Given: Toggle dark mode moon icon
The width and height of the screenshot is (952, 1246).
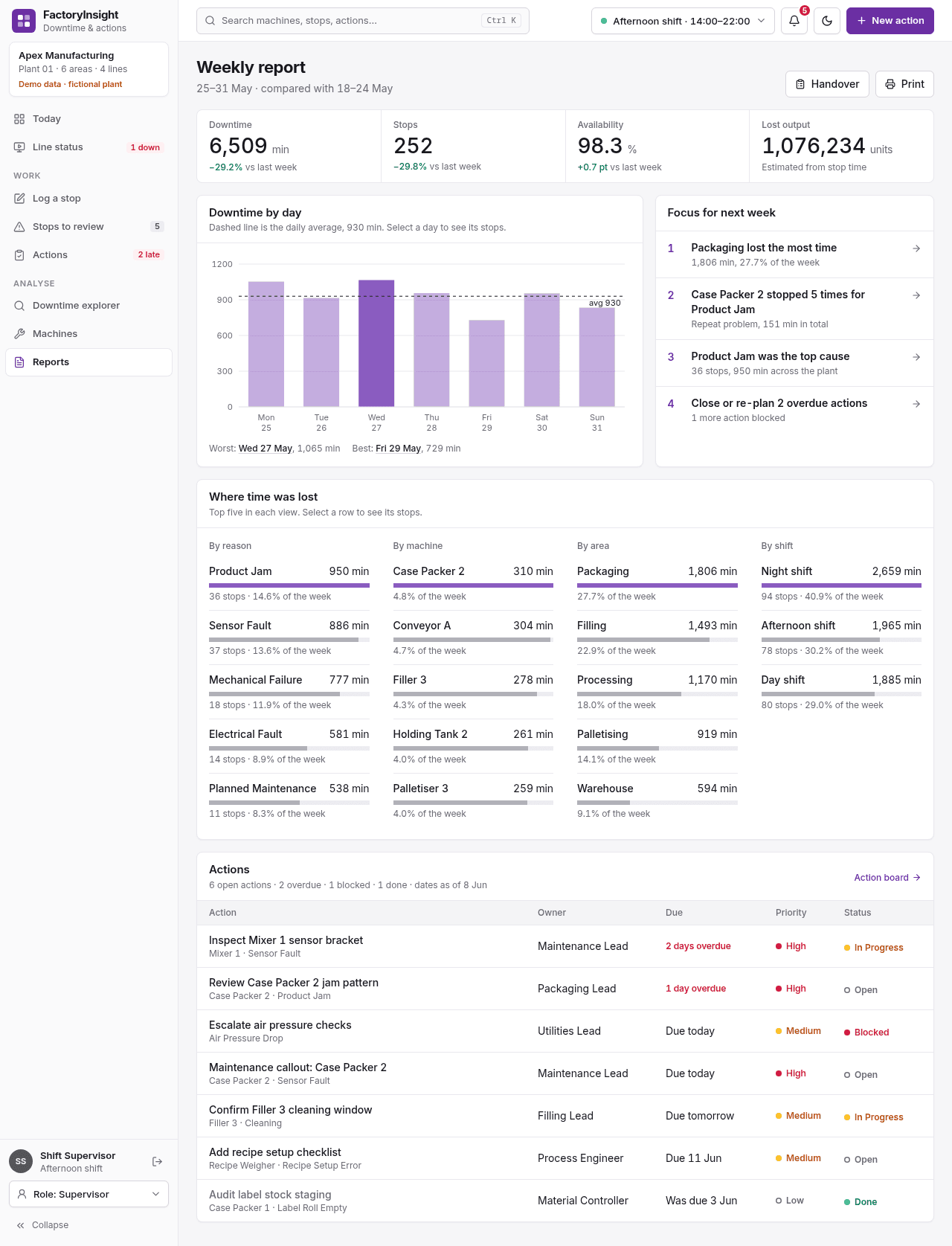Looking at the screenshot, I should [827, 21].
